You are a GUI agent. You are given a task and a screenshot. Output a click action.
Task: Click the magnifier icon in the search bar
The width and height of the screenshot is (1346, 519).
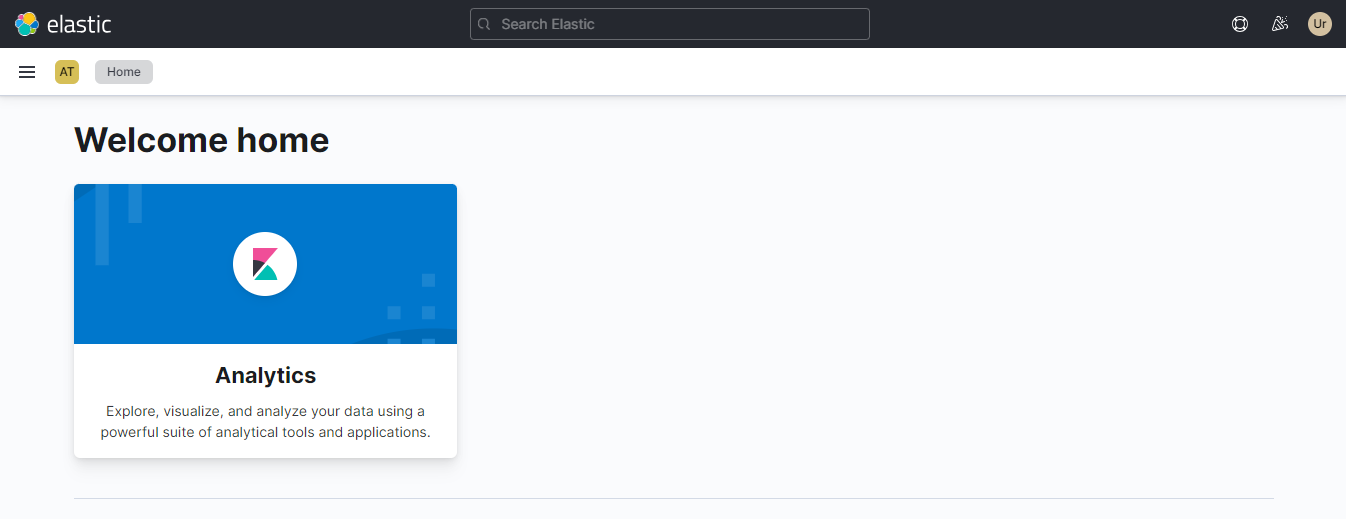coord(485,24)
